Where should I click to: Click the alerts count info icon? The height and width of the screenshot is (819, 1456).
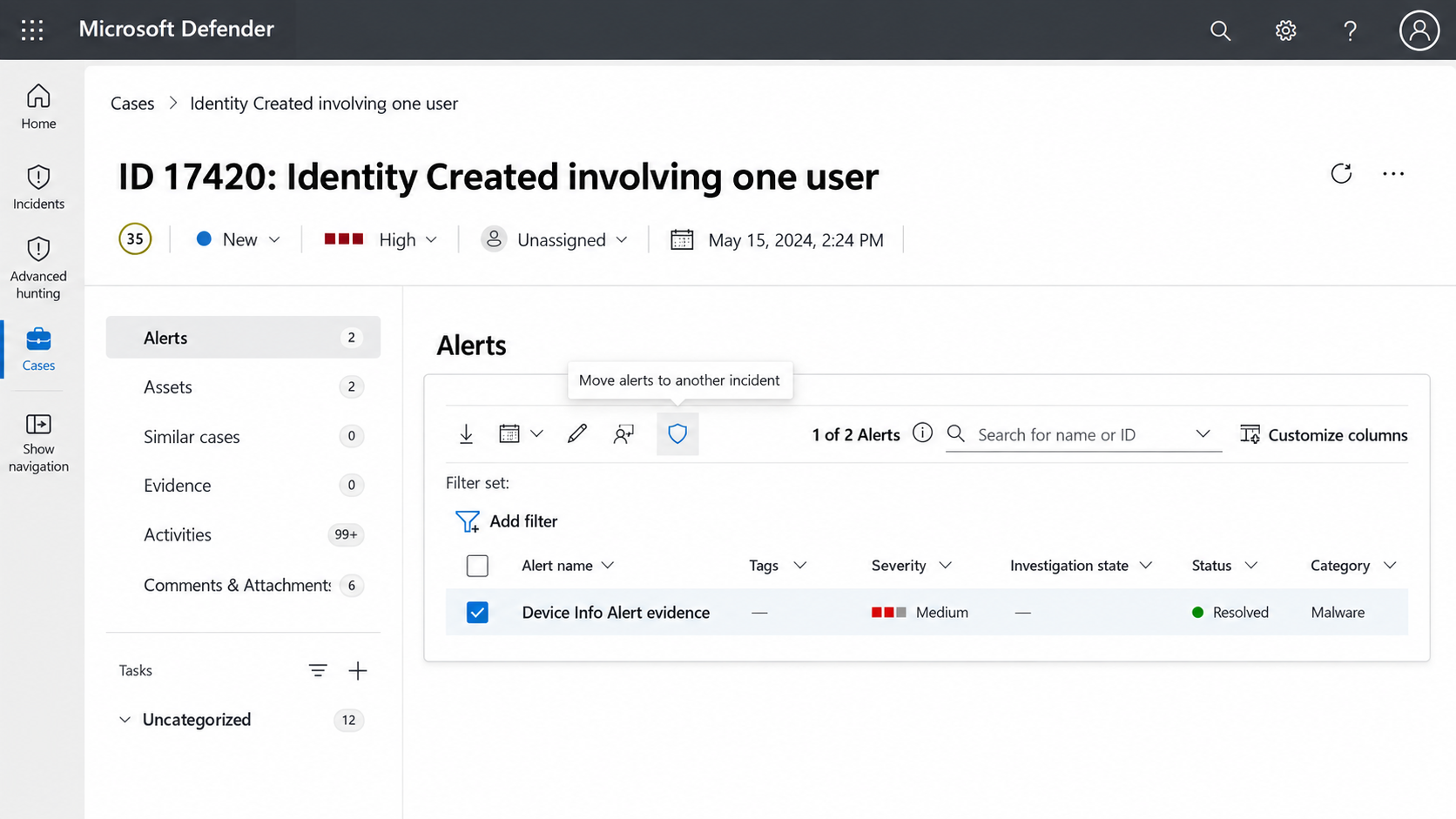922,433
